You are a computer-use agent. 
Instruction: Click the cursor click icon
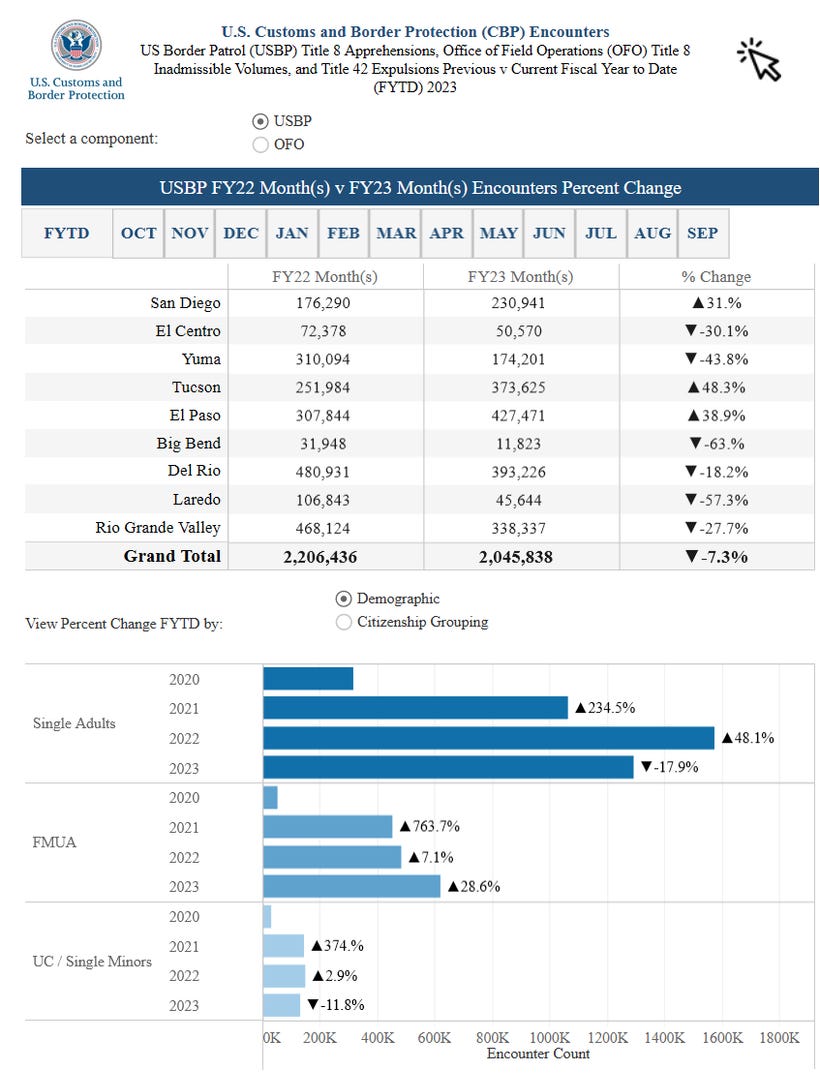(759, 60)
